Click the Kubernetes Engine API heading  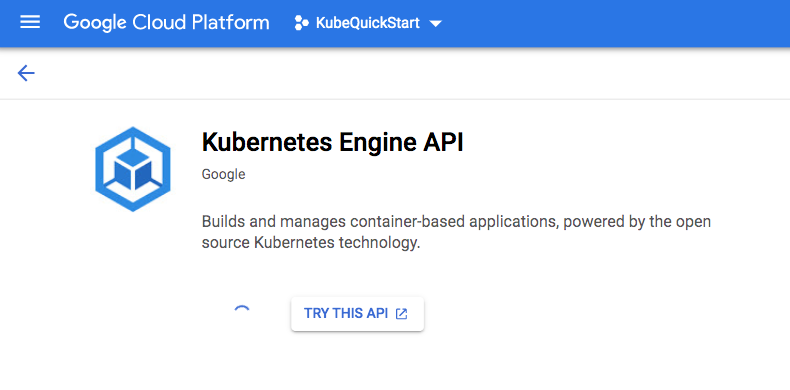(332, 143)
